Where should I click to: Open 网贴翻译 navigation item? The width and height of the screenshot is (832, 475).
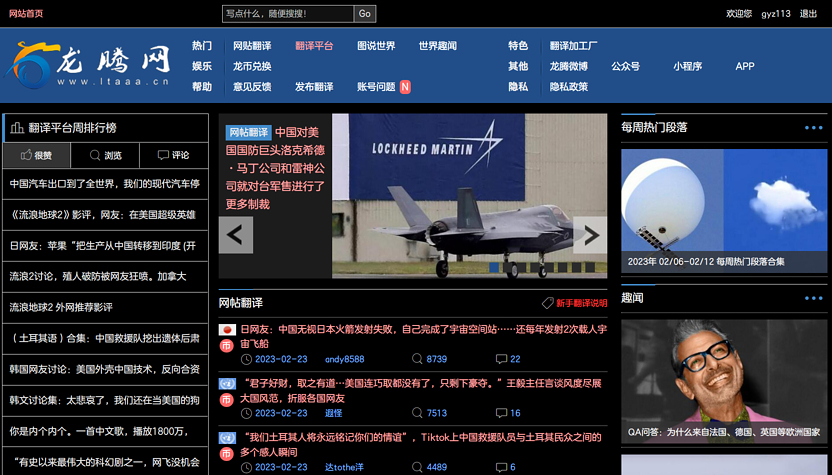click(x=252, y=46)
